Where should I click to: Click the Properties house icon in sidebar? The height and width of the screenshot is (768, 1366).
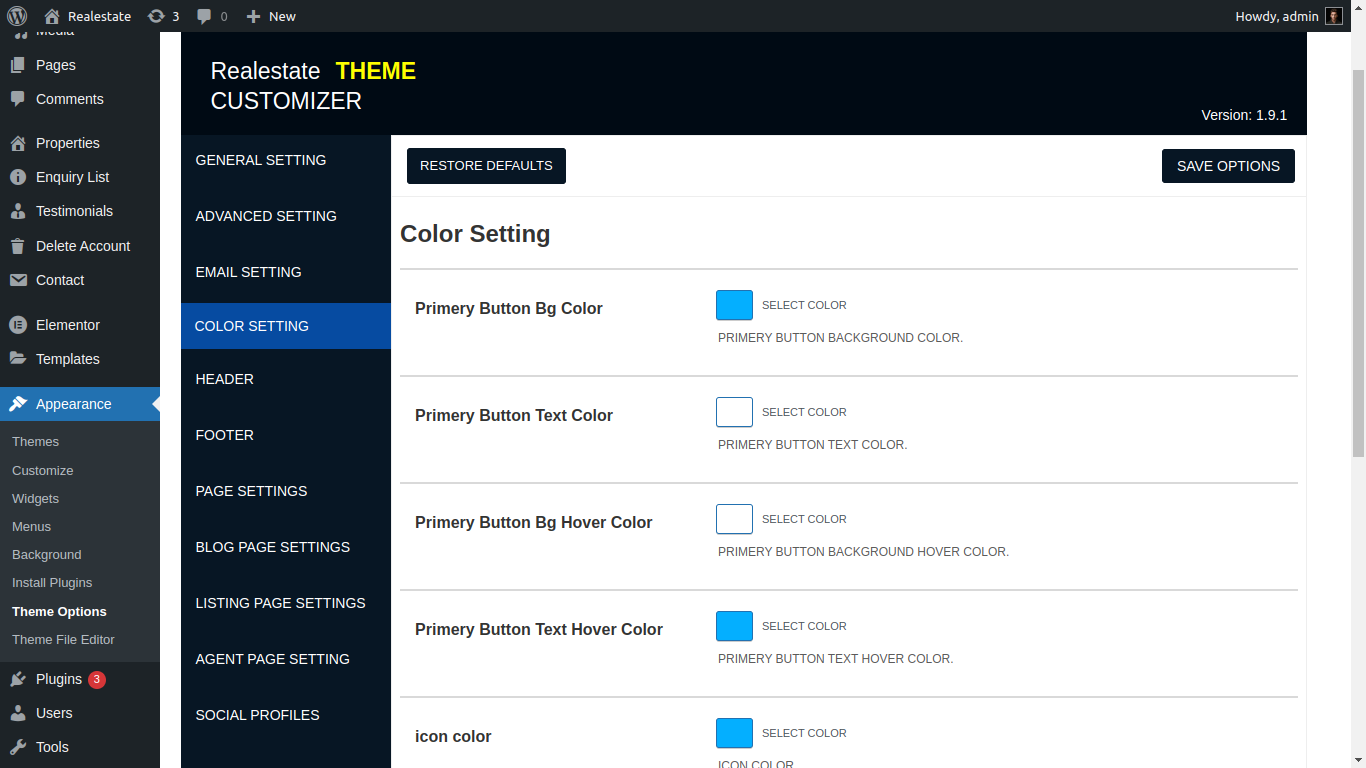point(18,143)
